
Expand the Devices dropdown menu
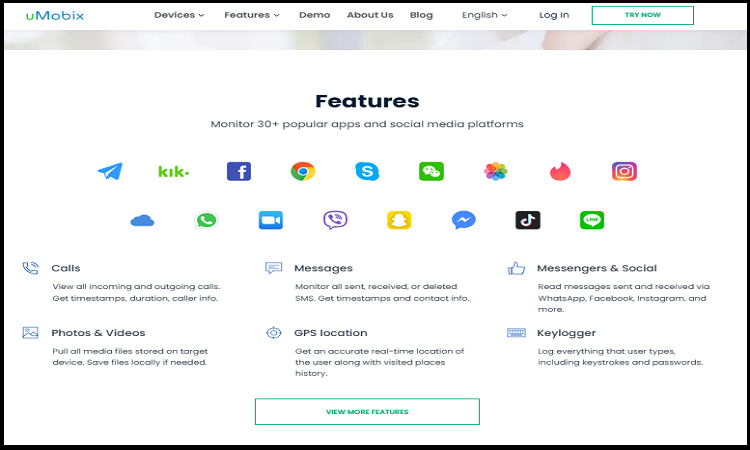tap(179, 15)
